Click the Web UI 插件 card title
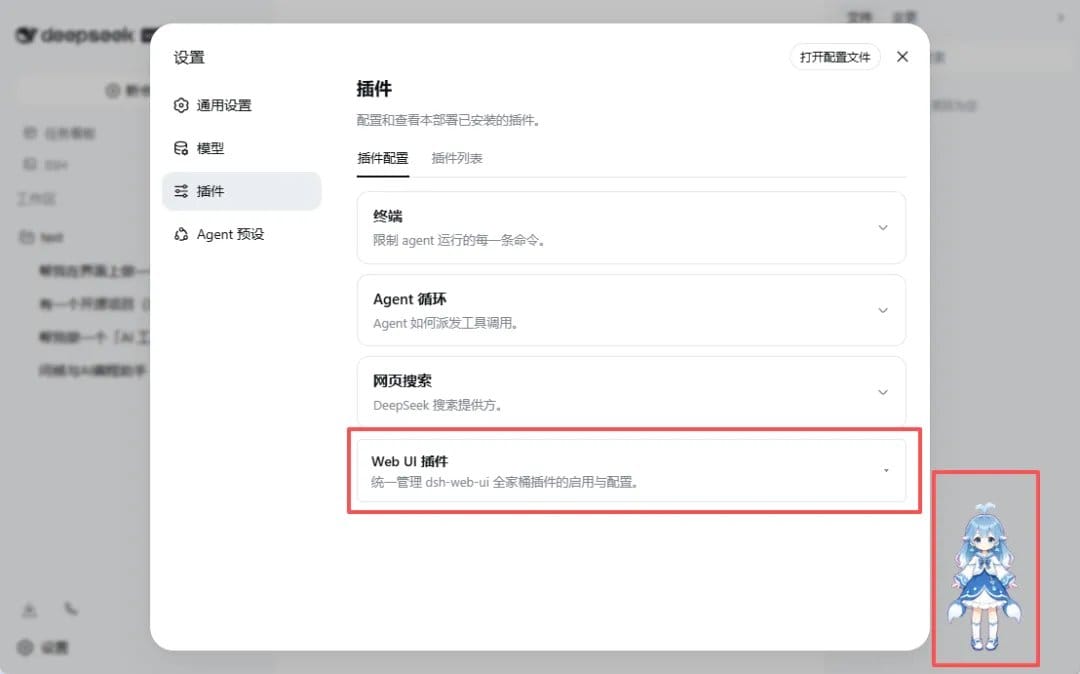 (x=410, y=461)
